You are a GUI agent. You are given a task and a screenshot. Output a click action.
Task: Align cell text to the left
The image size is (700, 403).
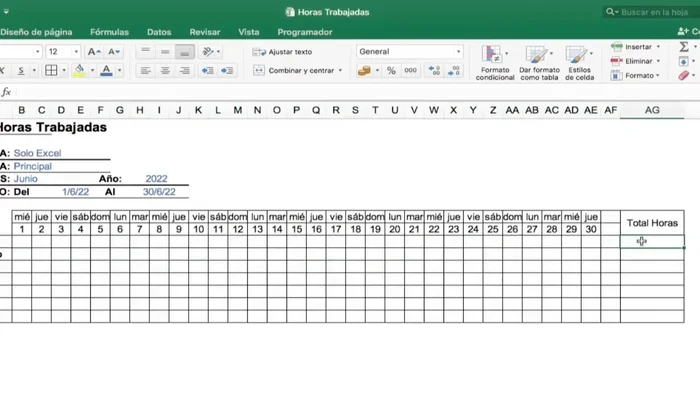146,71
